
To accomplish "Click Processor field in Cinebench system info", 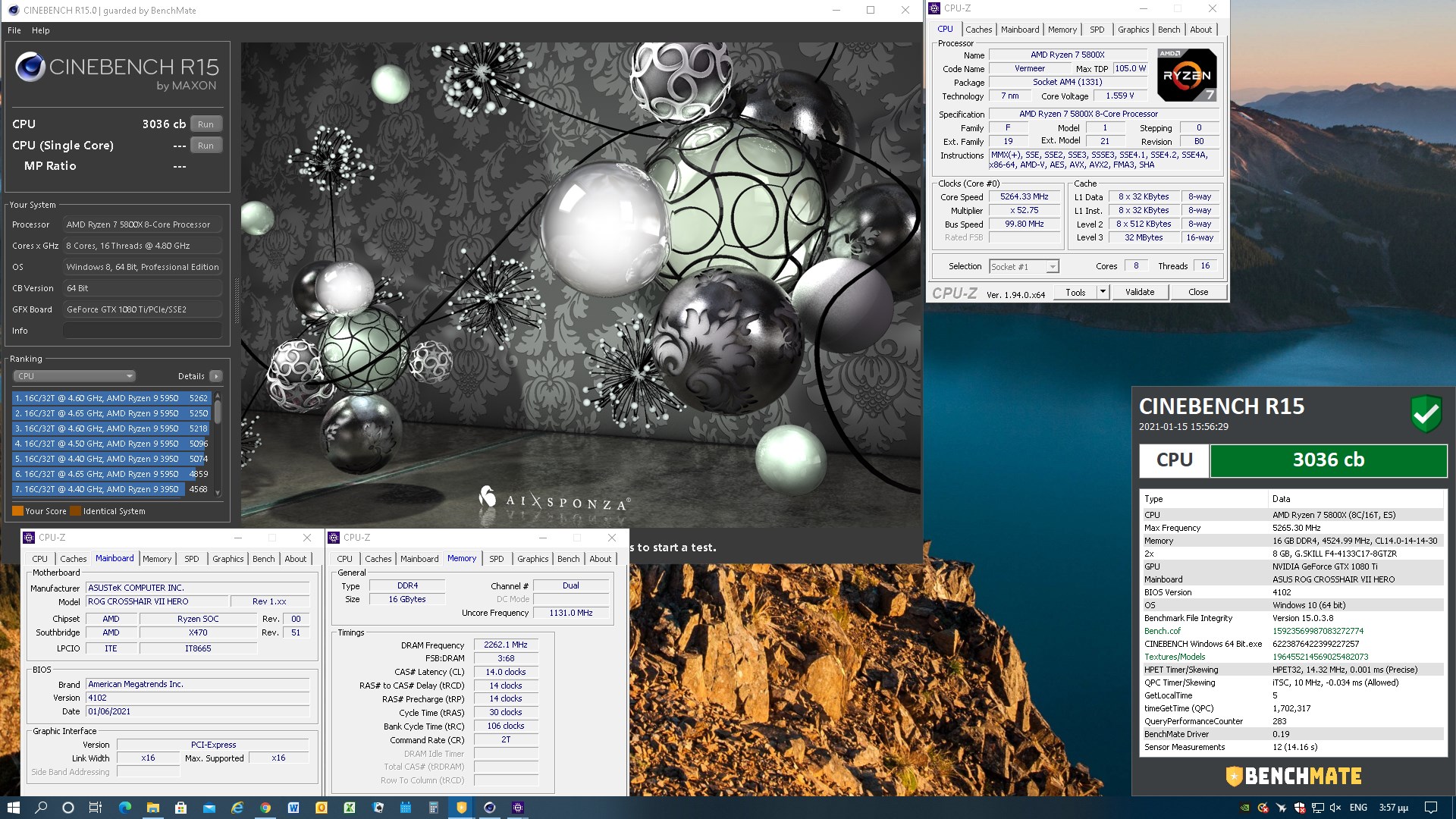I will tap(143, 224).
